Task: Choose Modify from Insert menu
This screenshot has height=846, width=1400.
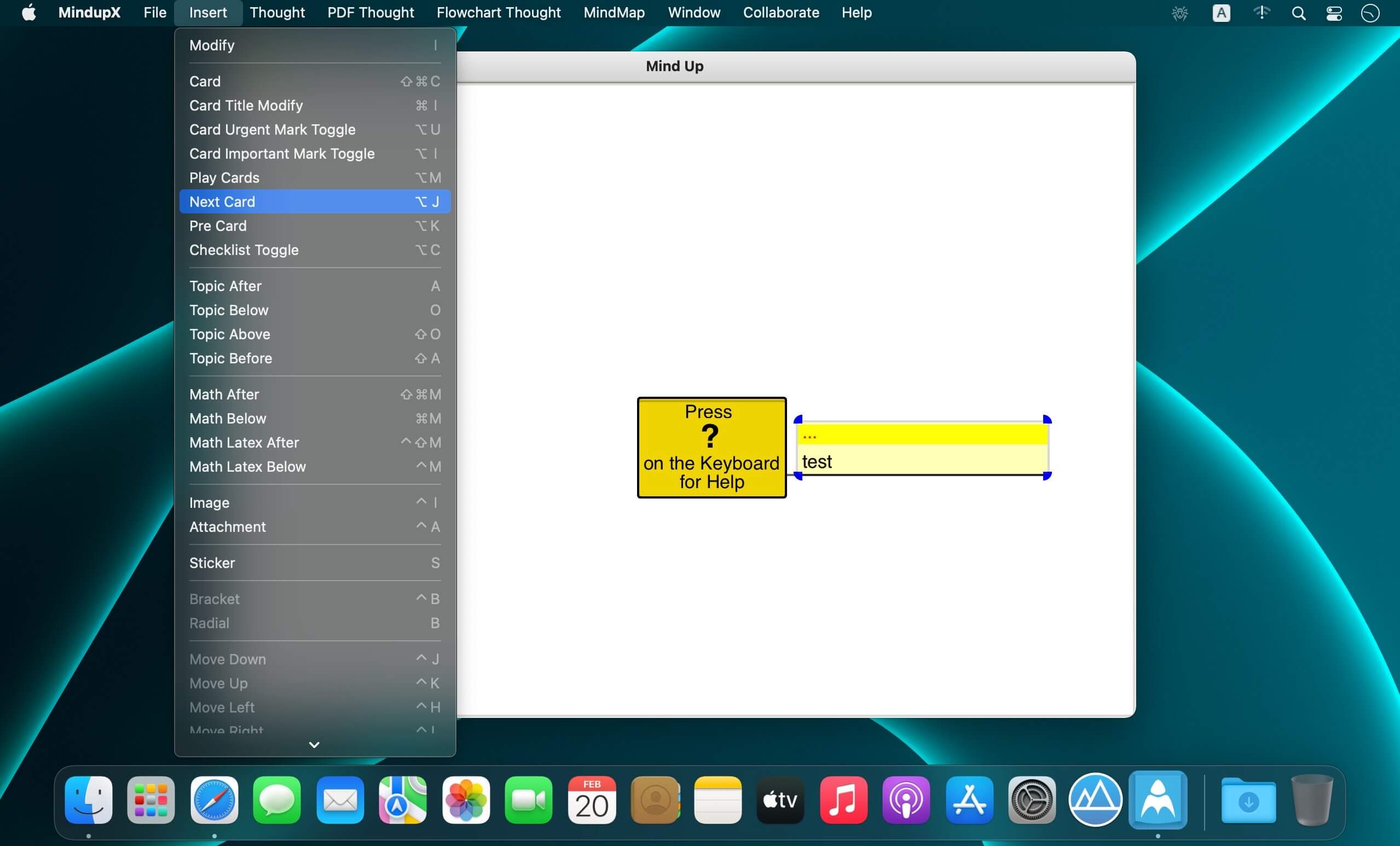Action: click(315, 45)
